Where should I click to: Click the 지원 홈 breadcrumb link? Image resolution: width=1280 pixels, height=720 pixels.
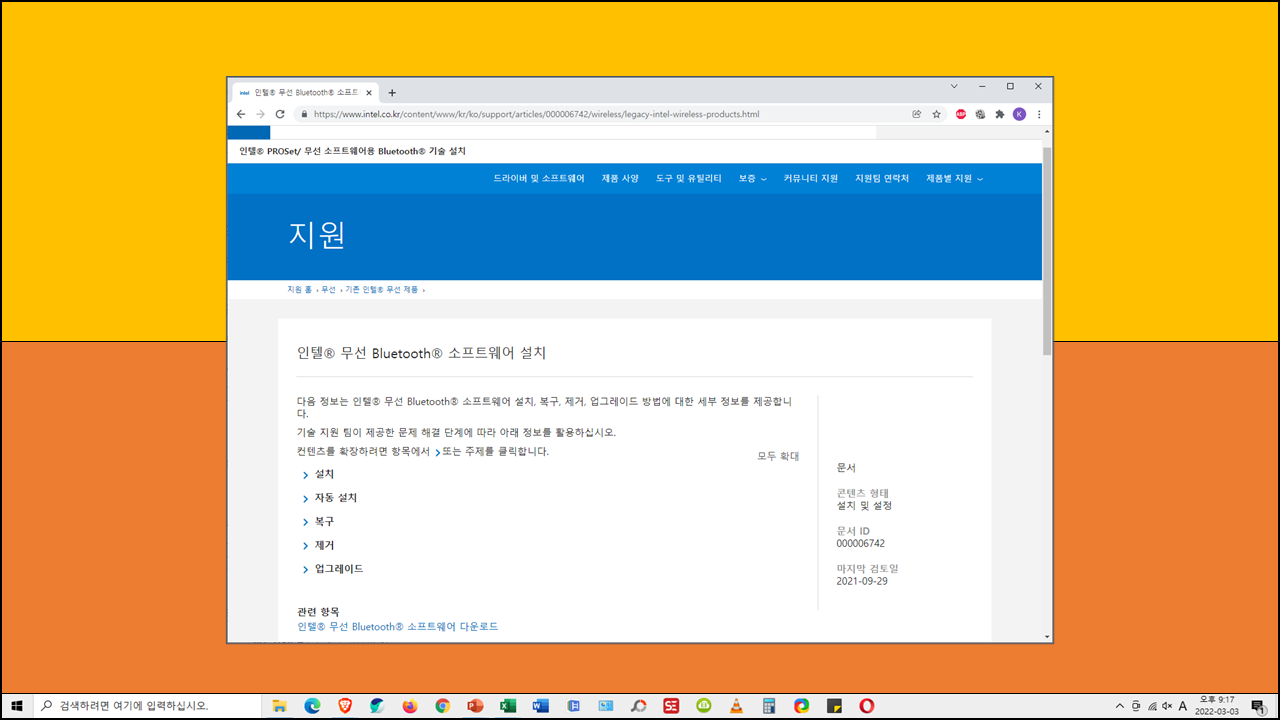click(300, 289)
